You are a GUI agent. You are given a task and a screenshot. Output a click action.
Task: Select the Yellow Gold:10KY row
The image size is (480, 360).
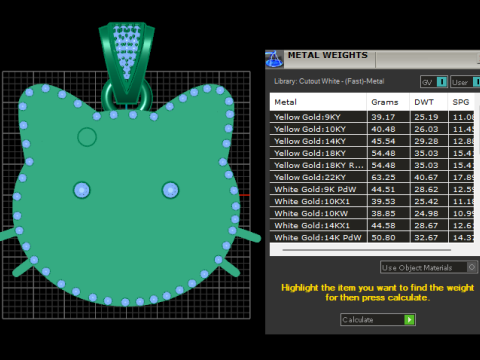pos(372,129)
